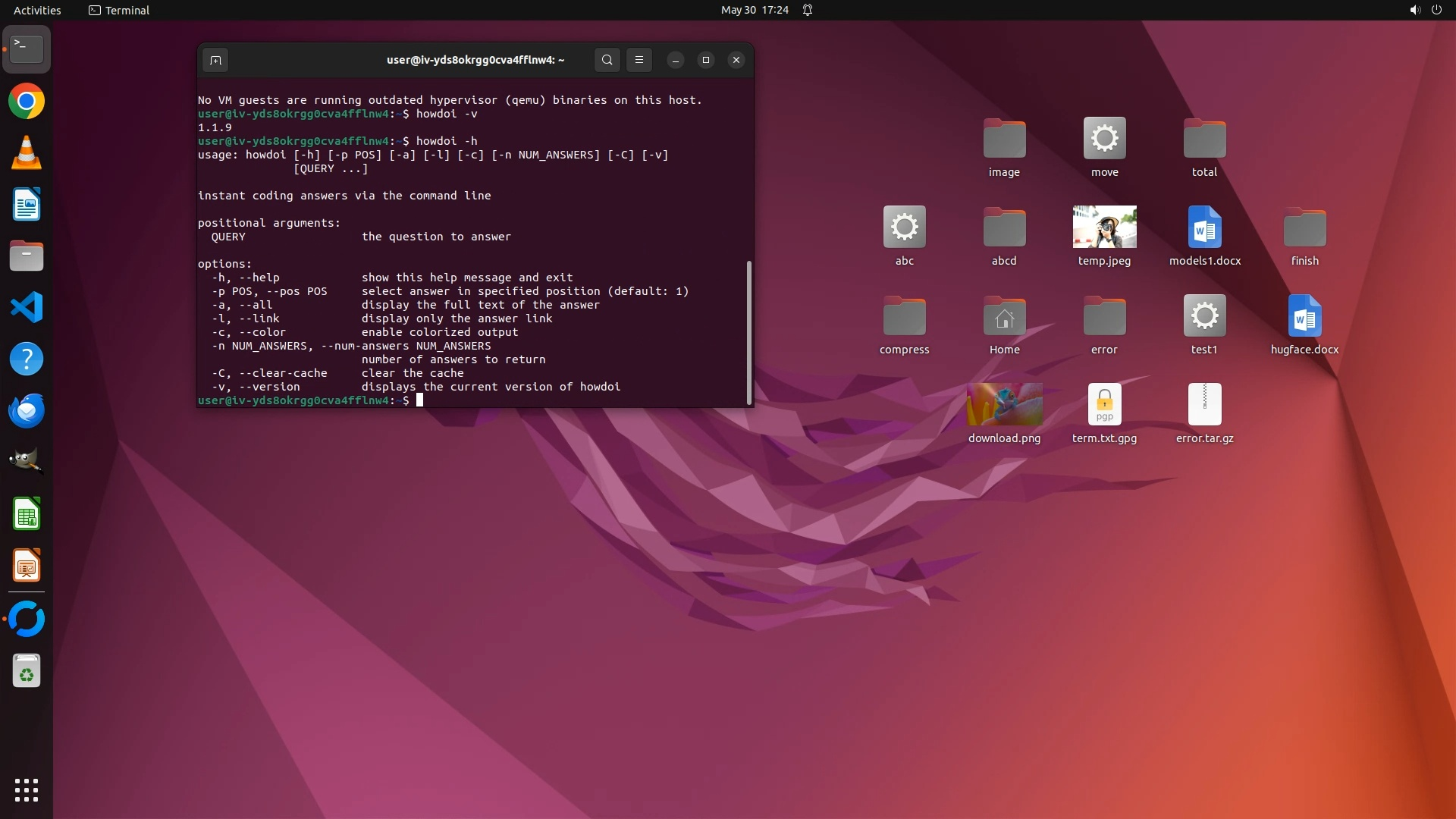The image size is (1456, 819).
Task: Open the Terminal search icon
Action: tap(607, 60)
